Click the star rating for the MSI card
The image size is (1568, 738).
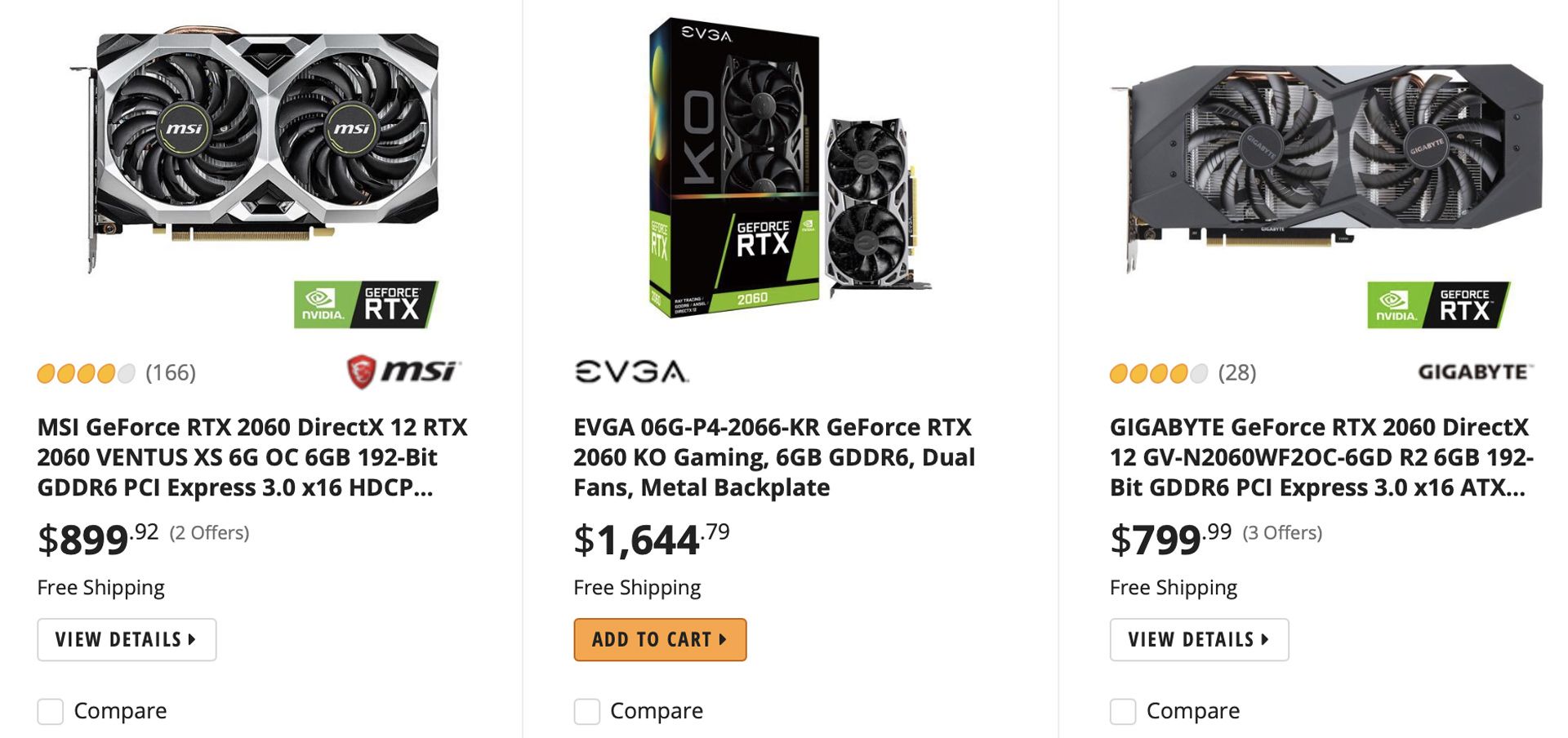(86, 375)
